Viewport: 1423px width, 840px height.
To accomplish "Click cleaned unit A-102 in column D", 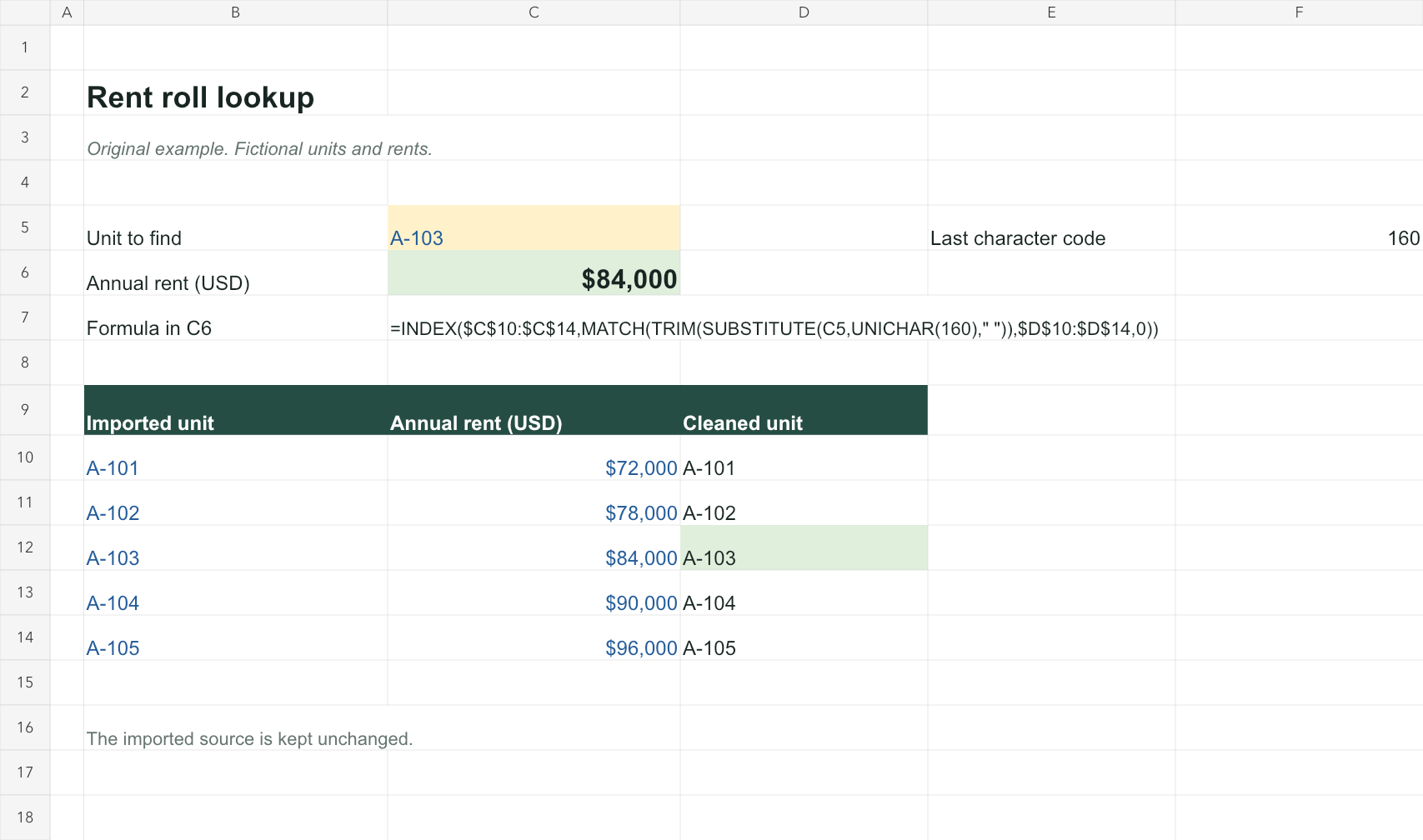I will [804, 502].
